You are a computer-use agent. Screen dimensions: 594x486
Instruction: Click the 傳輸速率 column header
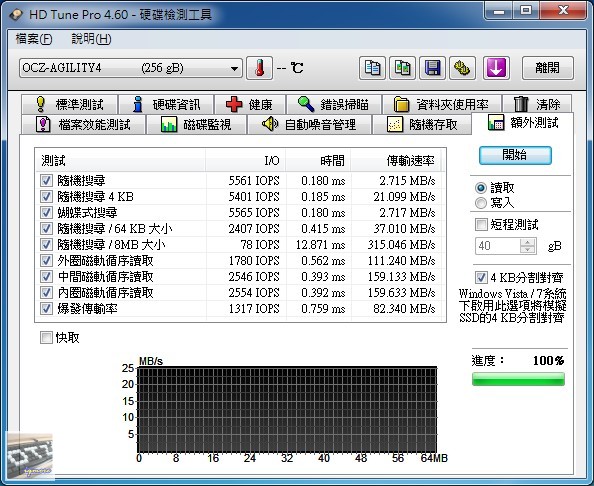click(396, 161)
